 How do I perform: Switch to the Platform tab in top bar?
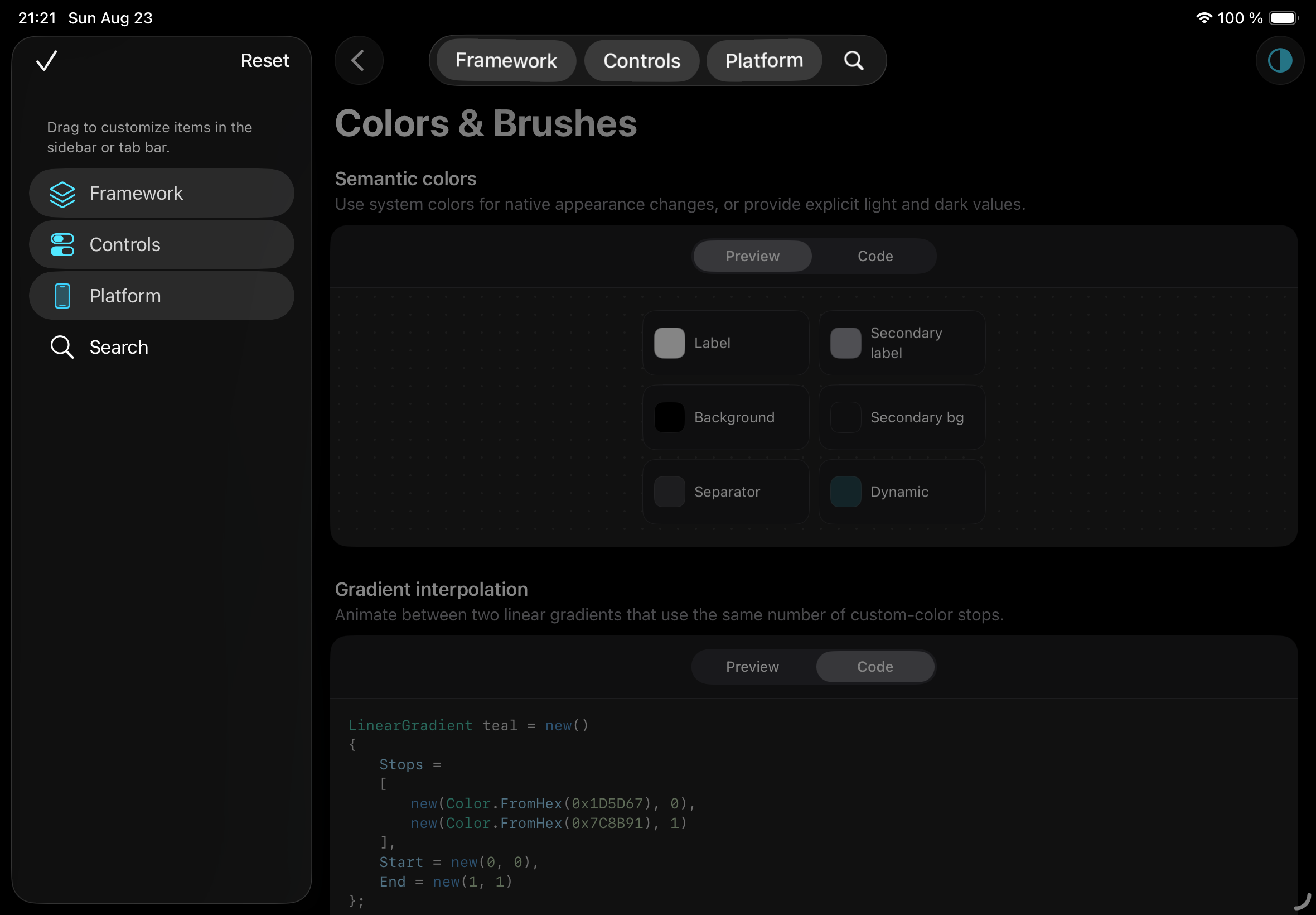click(764, 60)
